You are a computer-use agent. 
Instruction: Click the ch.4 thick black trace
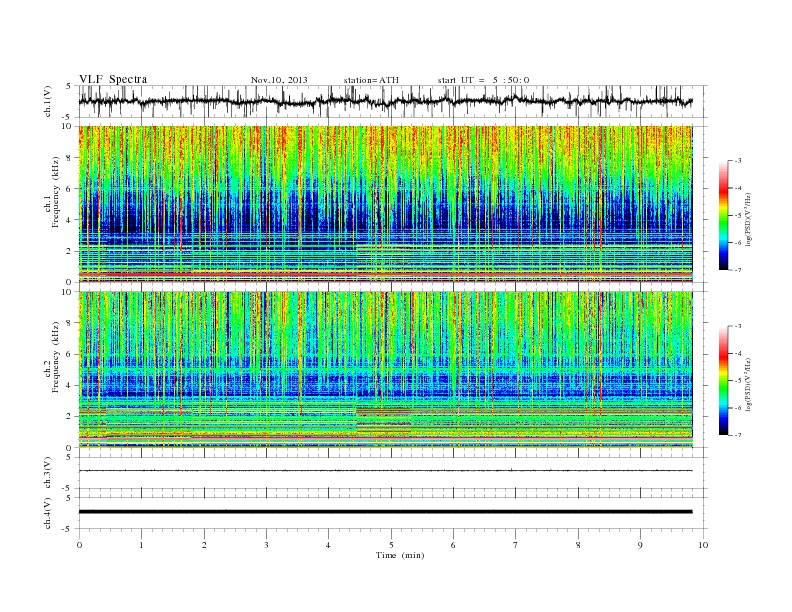click(x=385, y=512)
